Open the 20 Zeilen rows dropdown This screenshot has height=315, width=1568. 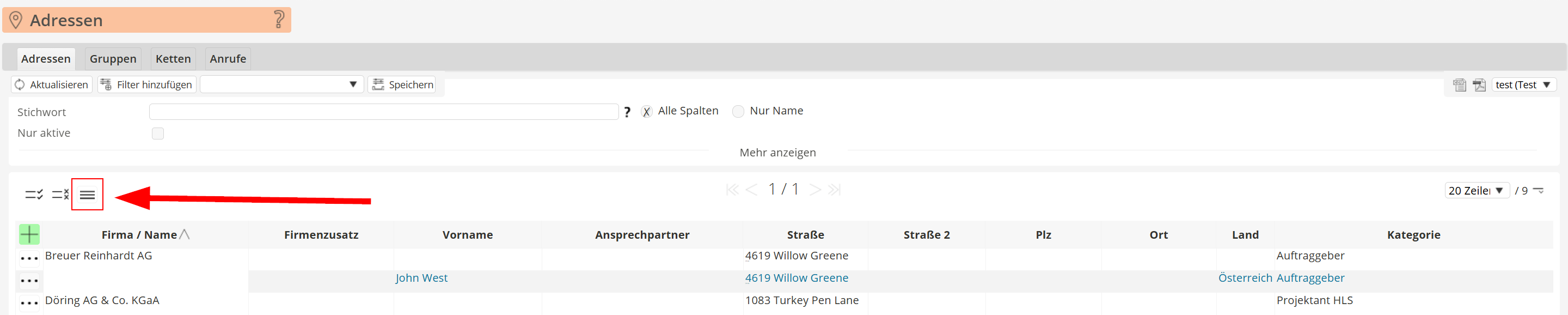(x=1476, y=191)
